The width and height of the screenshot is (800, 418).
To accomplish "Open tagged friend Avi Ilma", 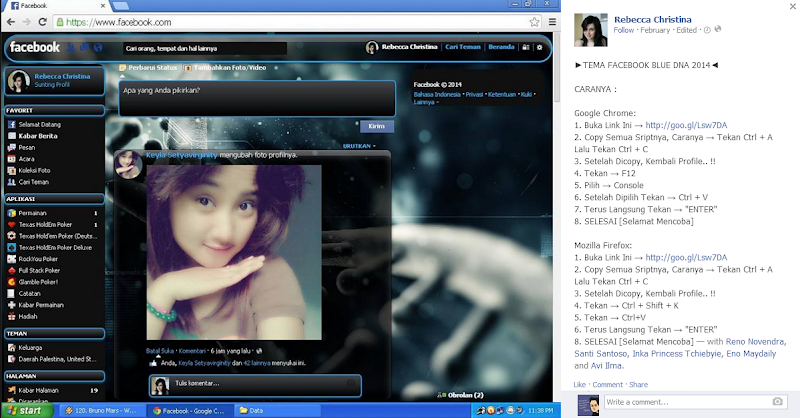I will [x=606, y=365].
